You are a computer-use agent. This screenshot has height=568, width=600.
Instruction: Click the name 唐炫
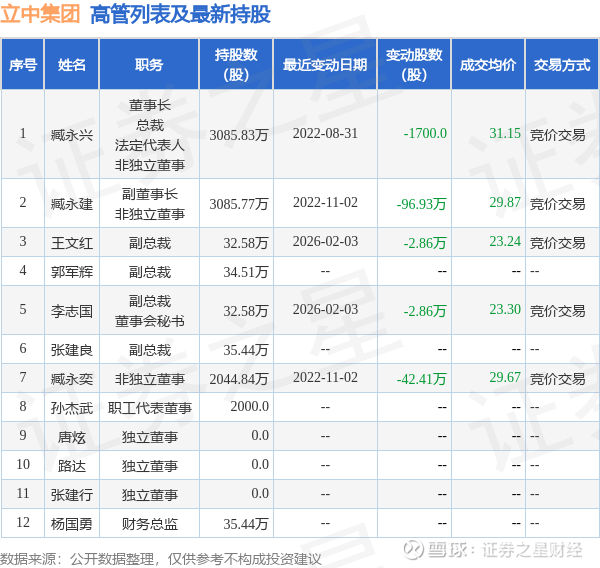point(72,437)
